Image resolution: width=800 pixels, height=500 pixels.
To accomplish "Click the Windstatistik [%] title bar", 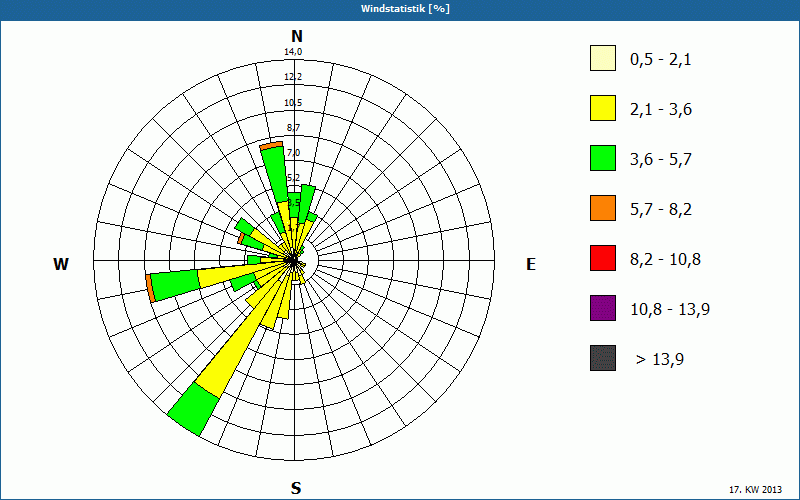I will pyautogui.click(x=400, y=9).
